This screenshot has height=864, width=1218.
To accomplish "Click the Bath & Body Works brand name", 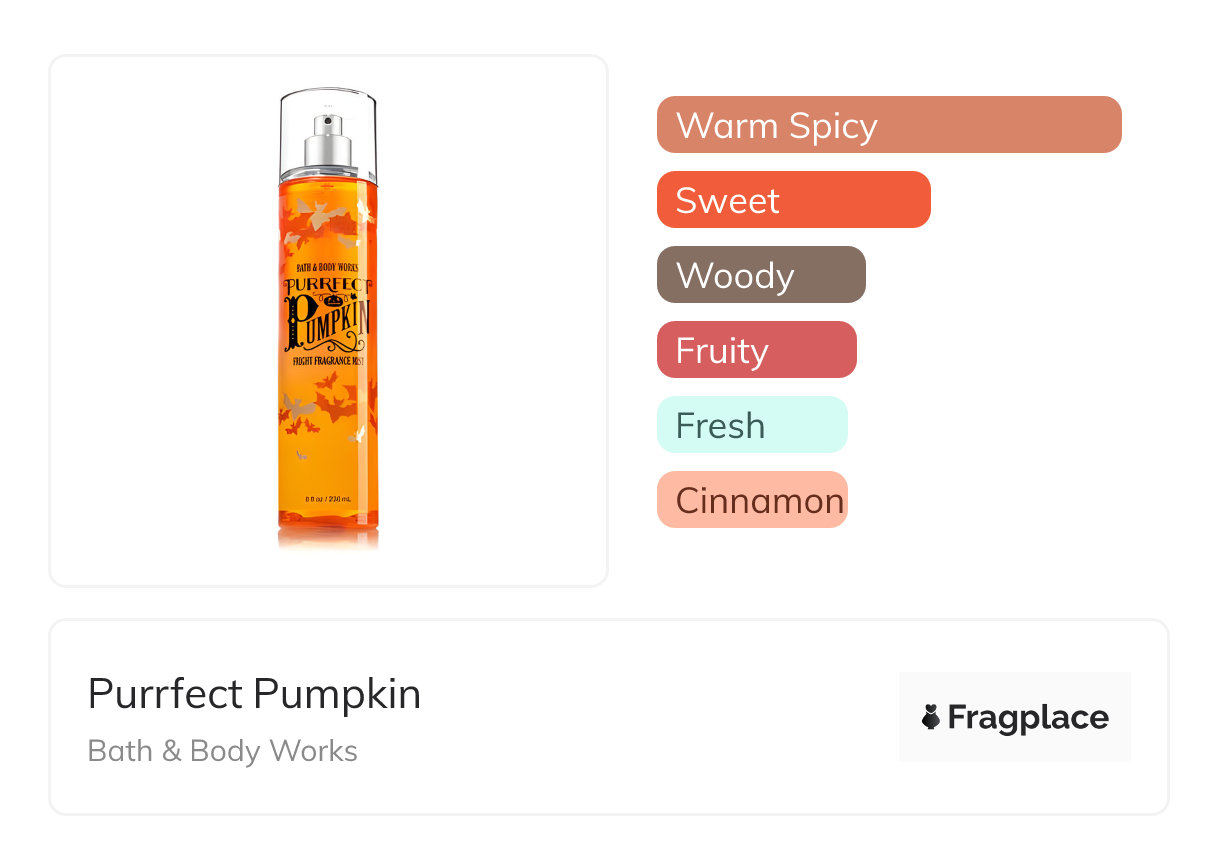I will [x=222, y=751].
